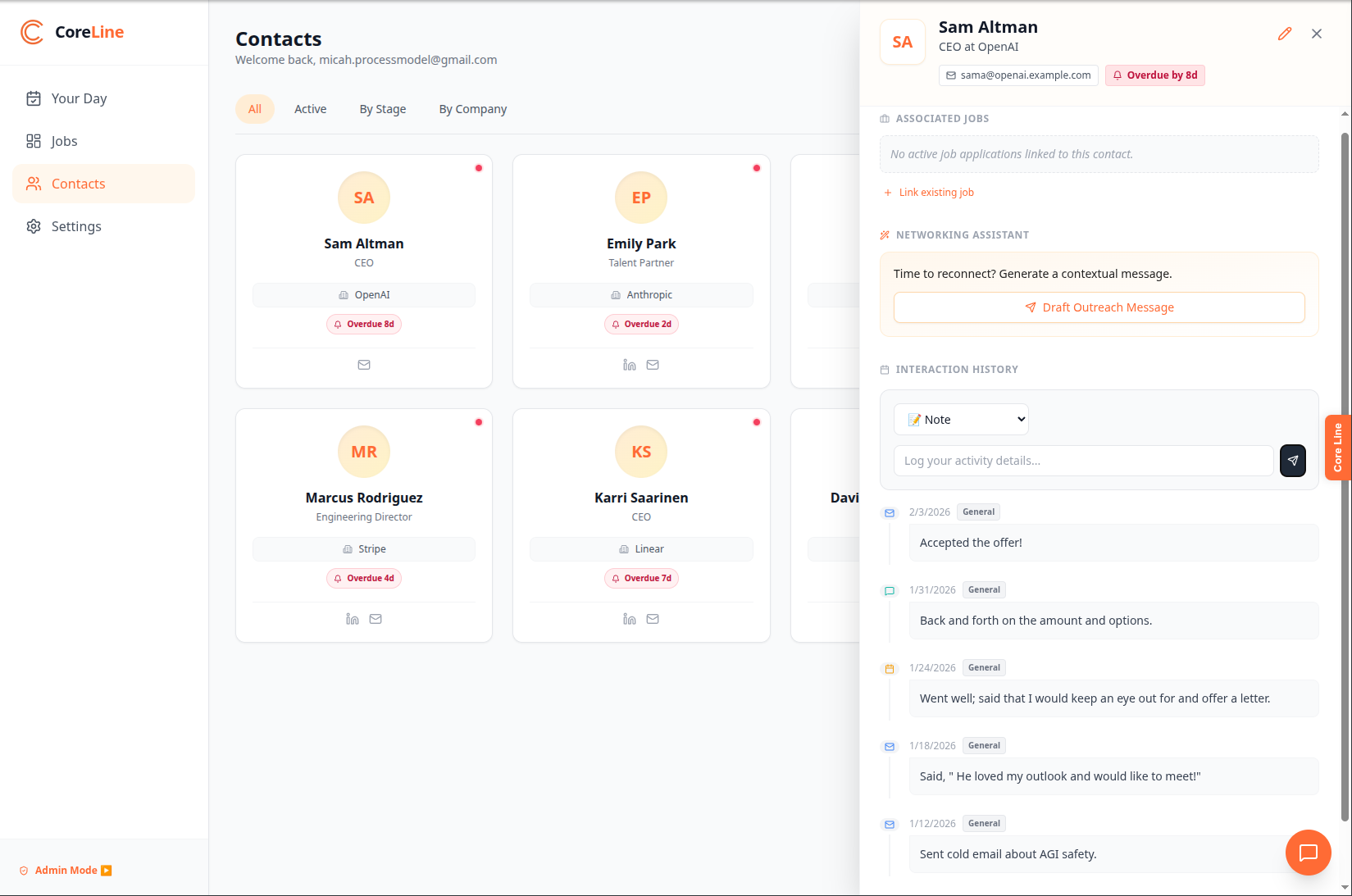Open Your Day from the sidebar
This screenshot has width=1352, height=896.
click(79, 98)
